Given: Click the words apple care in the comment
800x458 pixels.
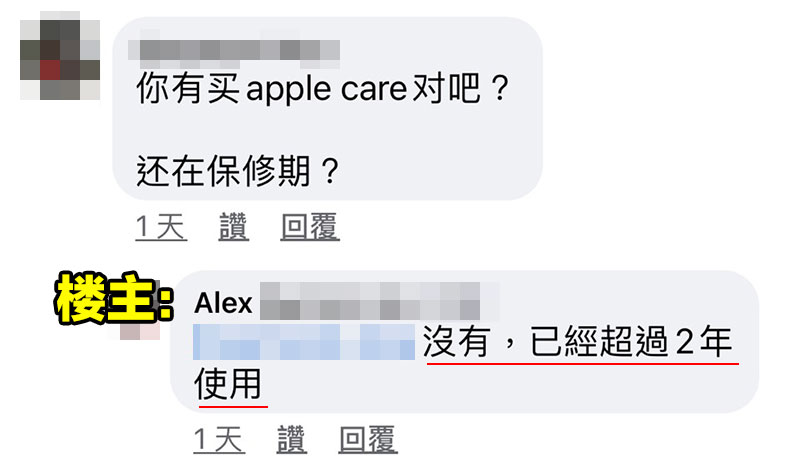Looking at the screenshot, I should point(327,89).
